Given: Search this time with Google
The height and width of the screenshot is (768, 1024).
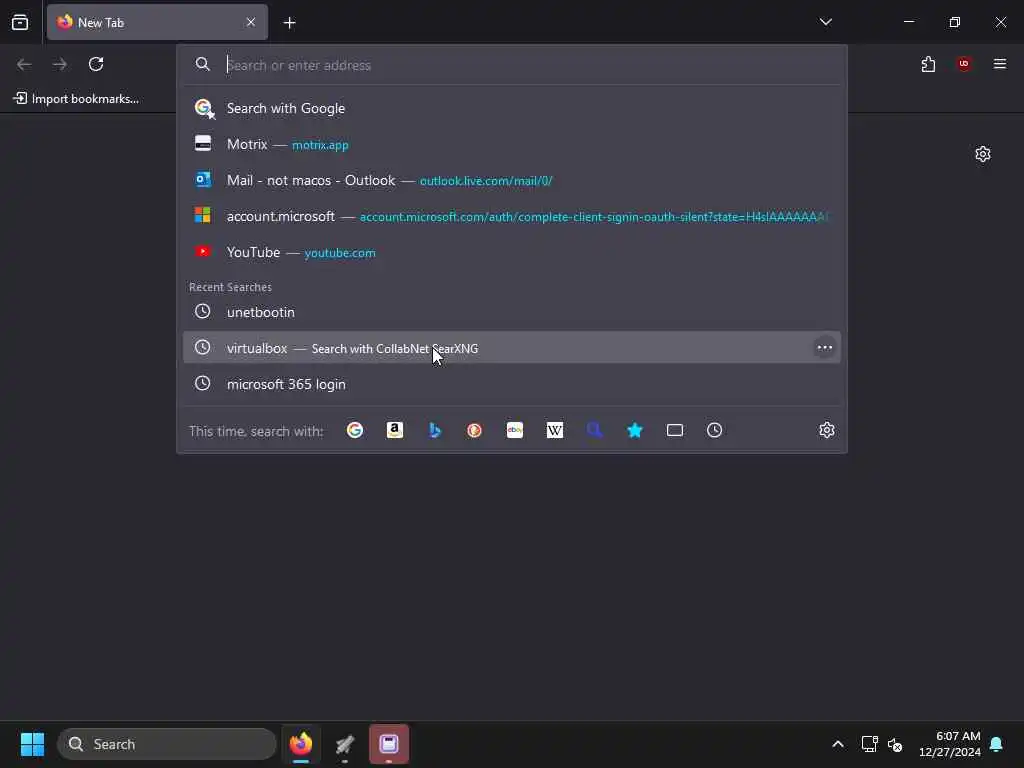Looking at the screenshot, I should (x=355, y=430).
